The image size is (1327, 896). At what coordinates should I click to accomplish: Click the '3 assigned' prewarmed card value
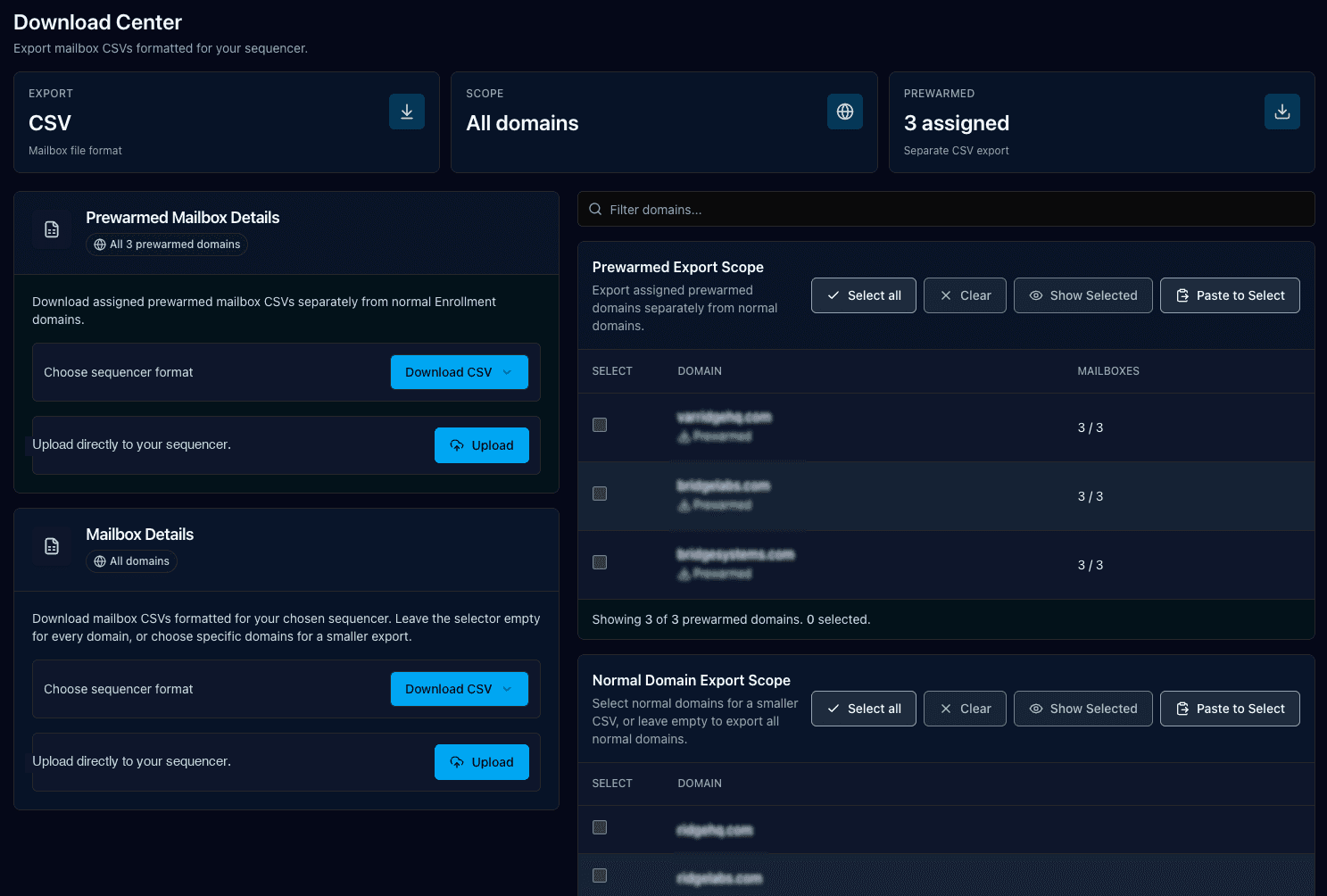point(957,123)
